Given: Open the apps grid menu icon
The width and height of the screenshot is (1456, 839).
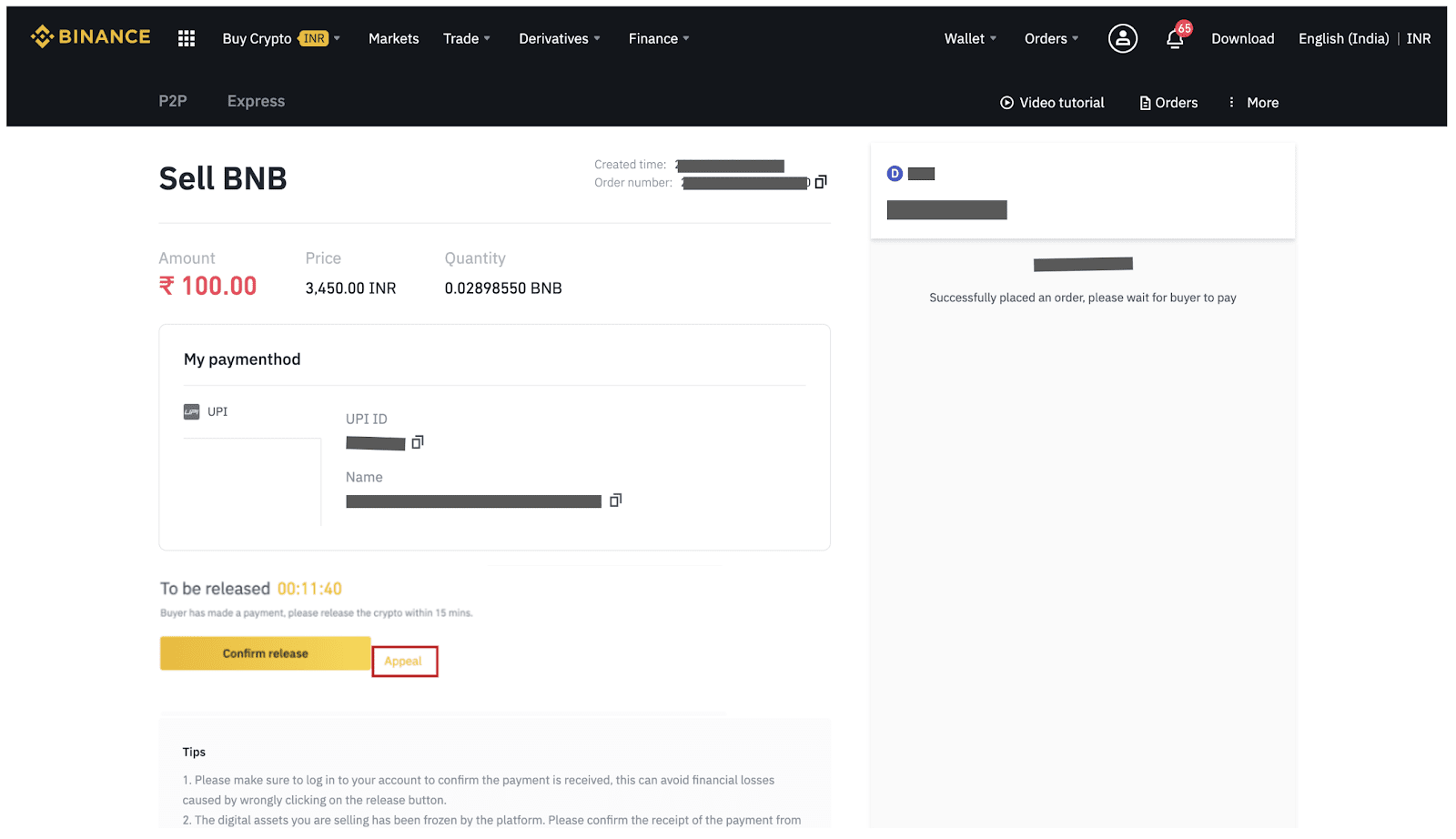Looking at the screenshot, I should coord(187,38).
